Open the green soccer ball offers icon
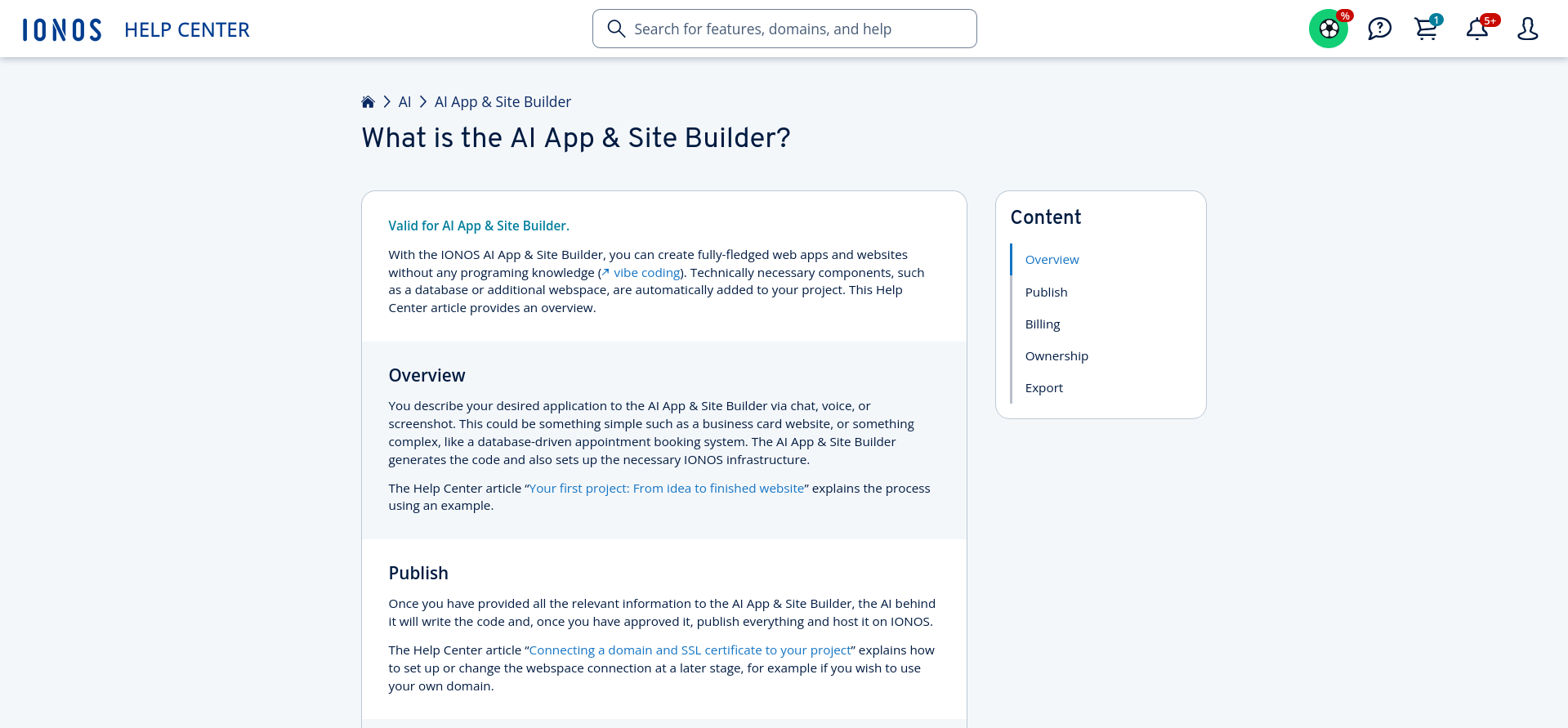The width and height of the screenshot is (1568, 728). click(x=1329, y=29)
